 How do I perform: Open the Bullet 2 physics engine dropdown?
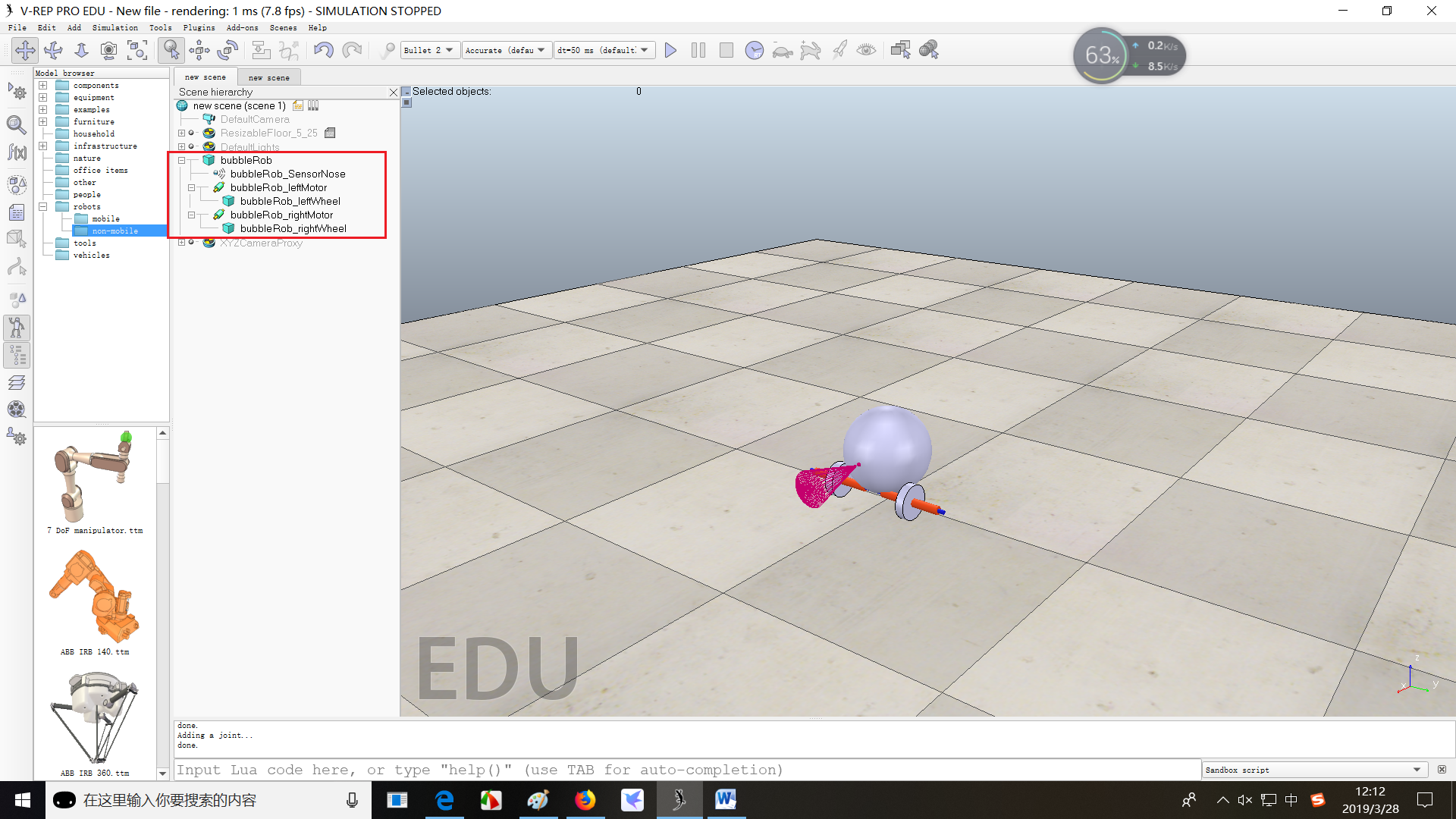click(x=429, y=50)
